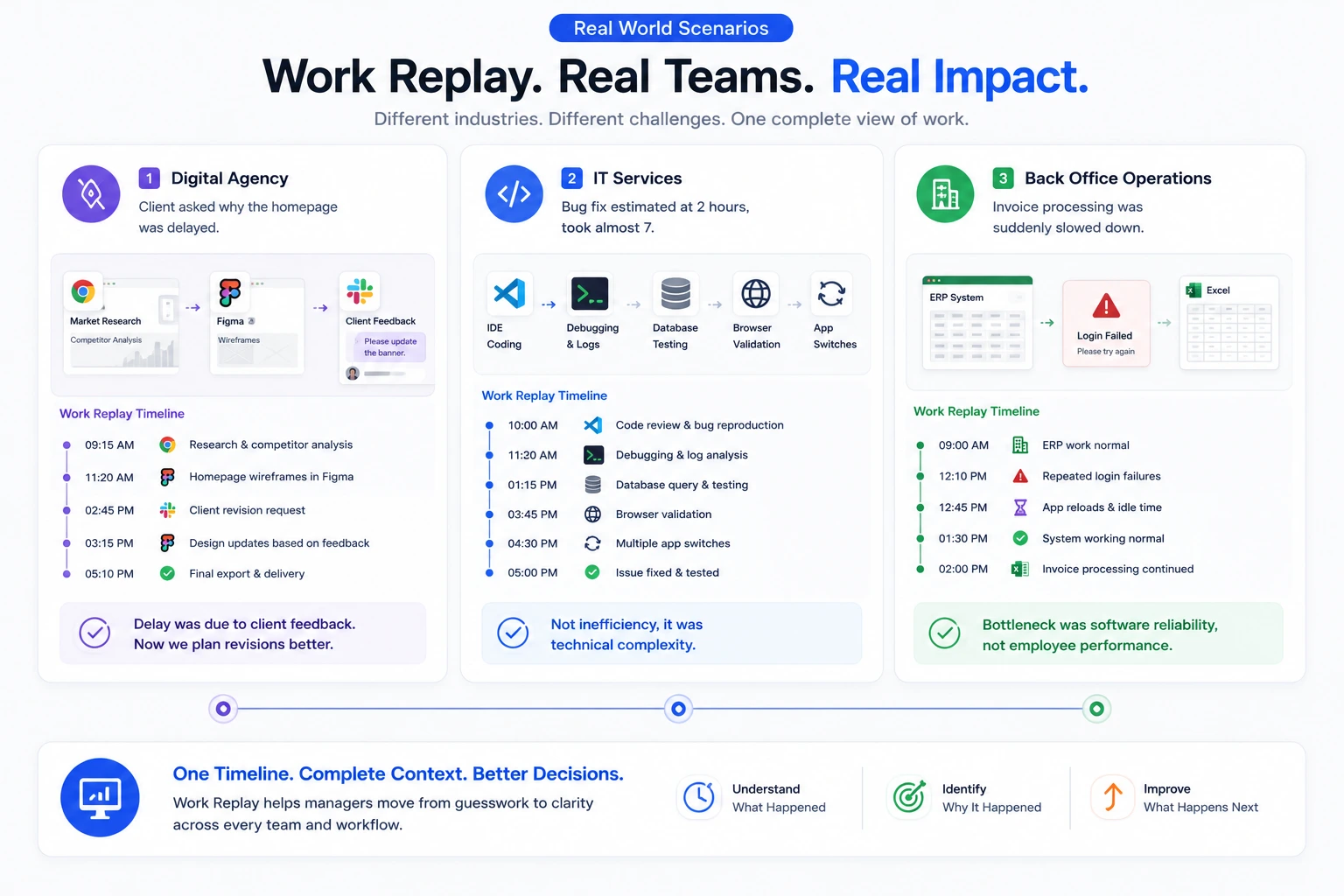Click the purple Digital Agency rocket icon
Screen dimensions: 1344x896
point(91,193)
